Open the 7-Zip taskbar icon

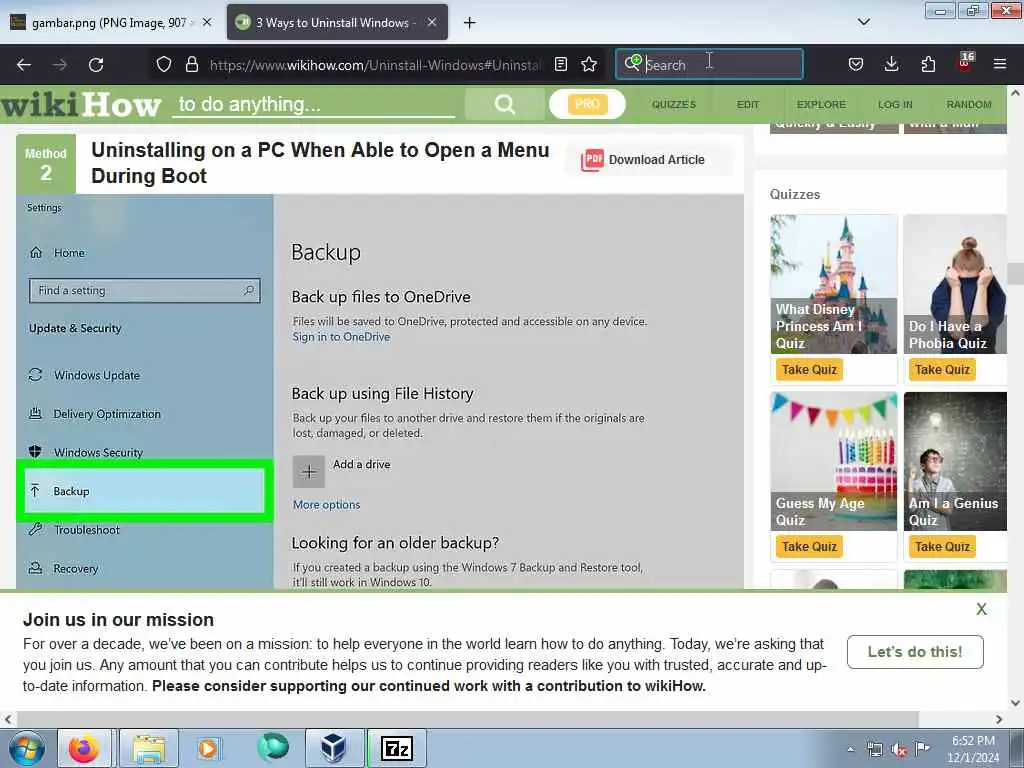coord(397,748)
